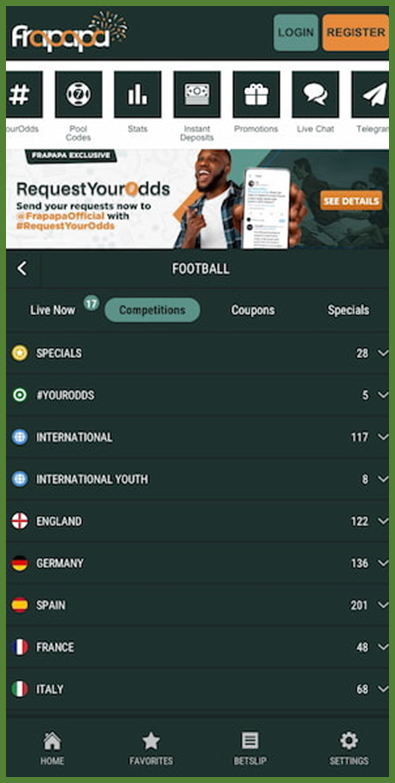
Task: Expand the ENGLAND competitions list
Action: click(x=198, y=521)
